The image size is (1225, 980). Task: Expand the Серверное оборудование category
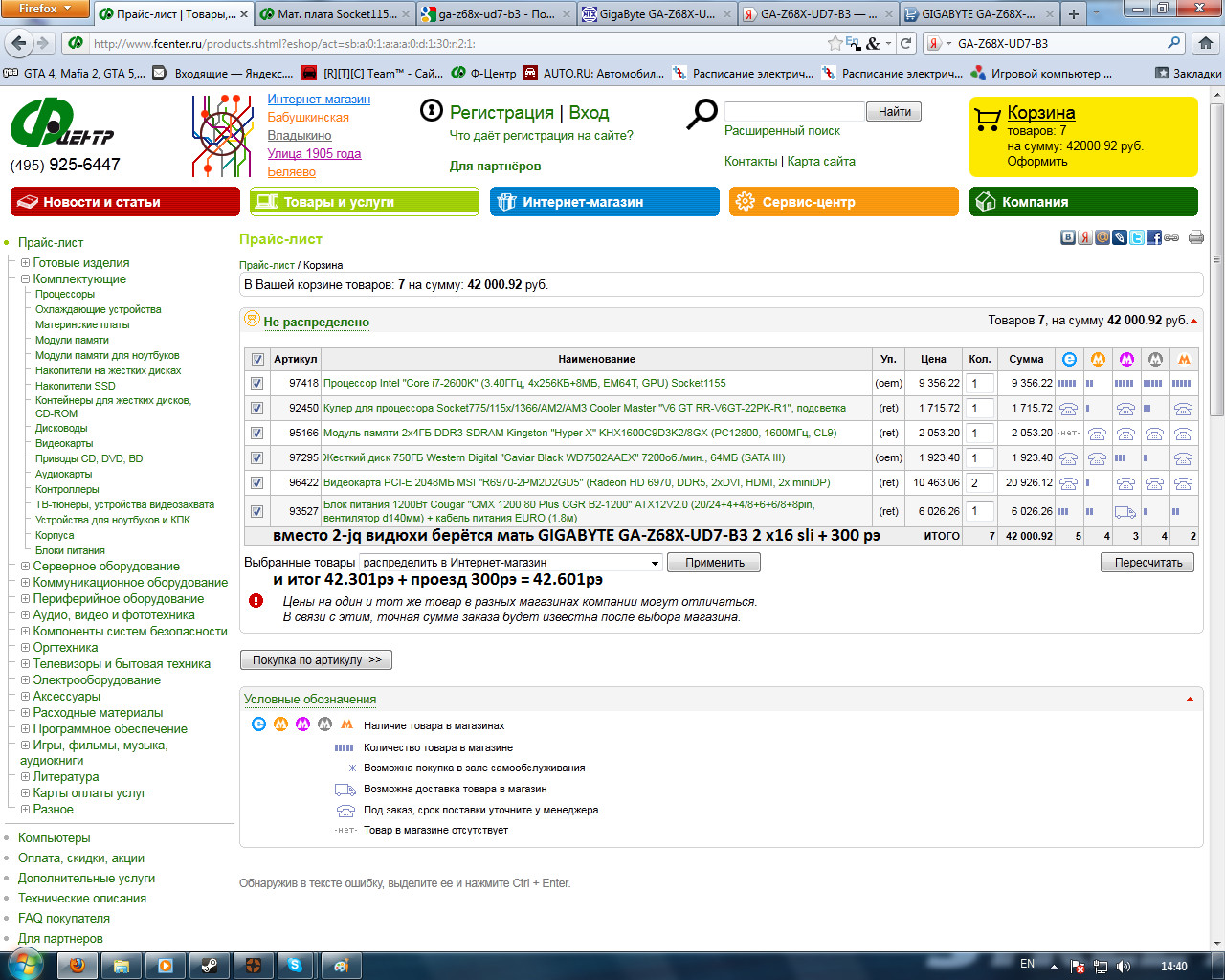(x=25, y=566)
